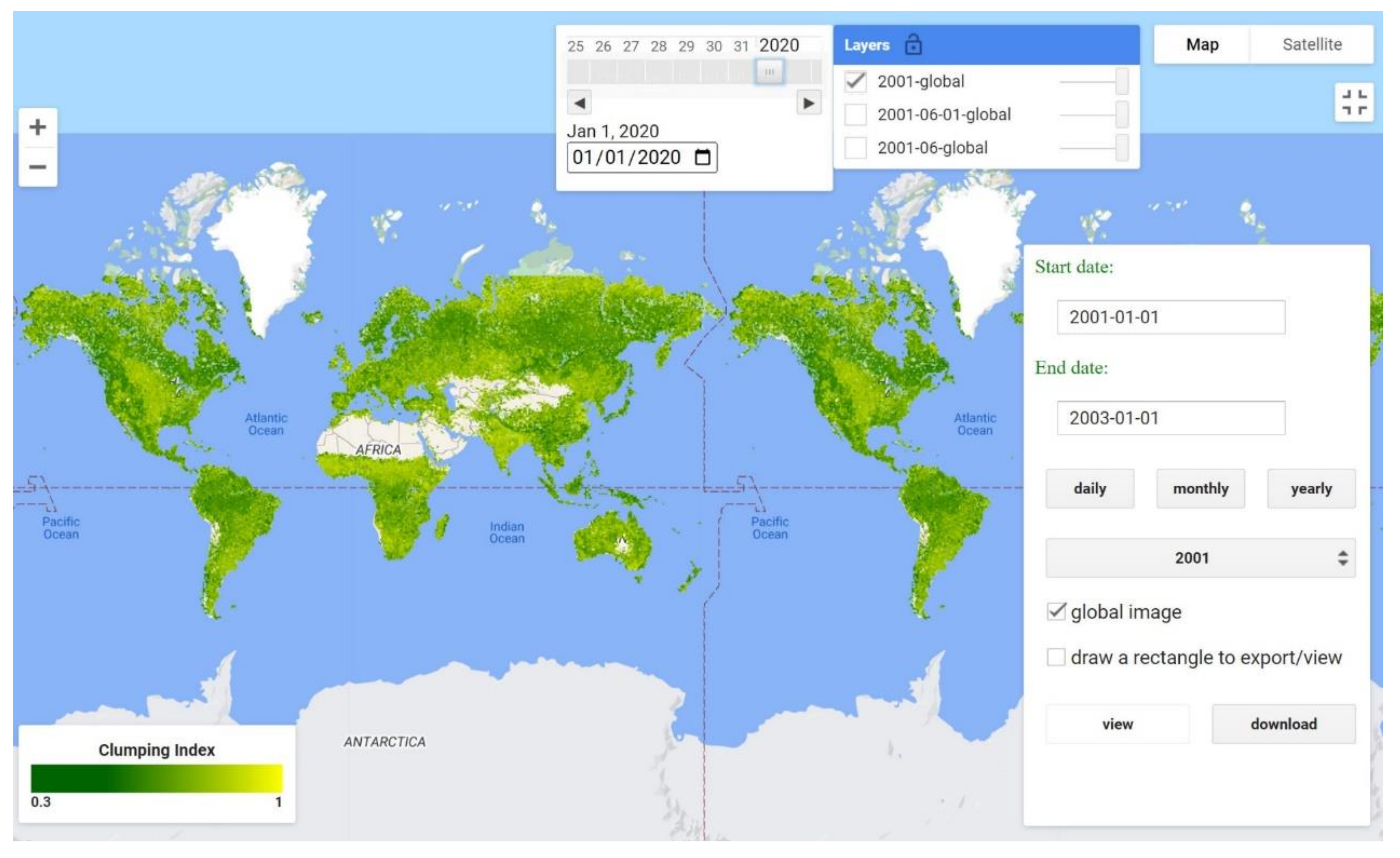Click the yearly button
Viewport: 1400px width, 858px height.
pos(1311,488)
